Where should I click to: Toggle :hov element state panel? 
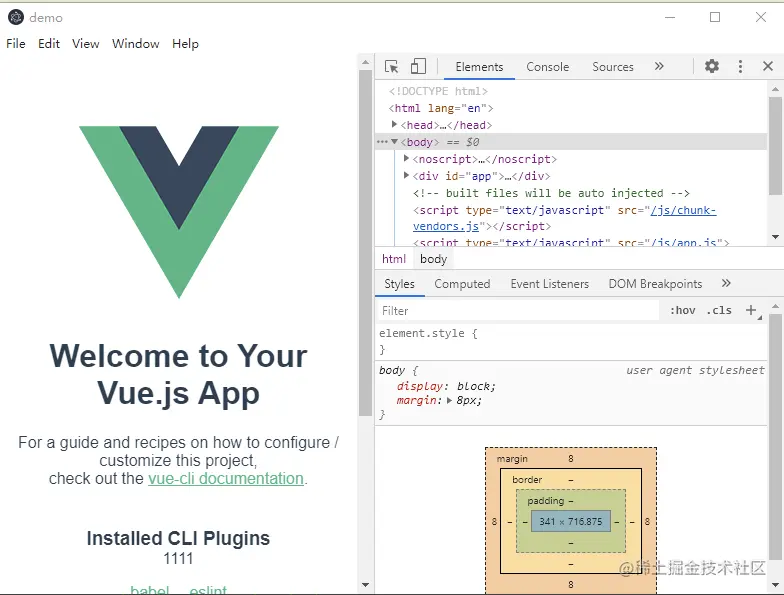pos(682,310)
